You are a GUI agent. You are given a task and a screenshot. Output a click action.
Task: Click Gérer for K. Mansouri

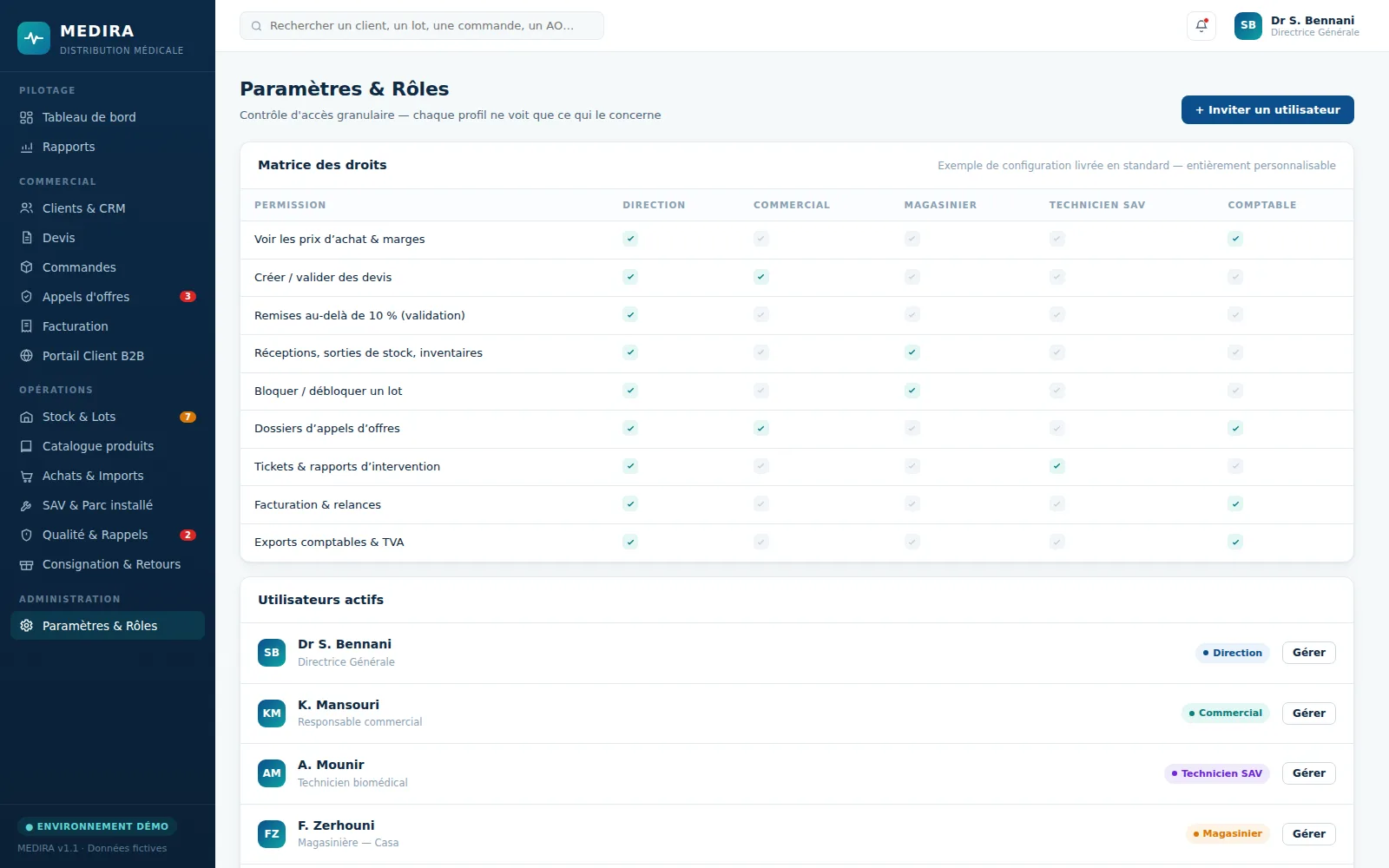pyautogui.click(x=1308, y=713)
